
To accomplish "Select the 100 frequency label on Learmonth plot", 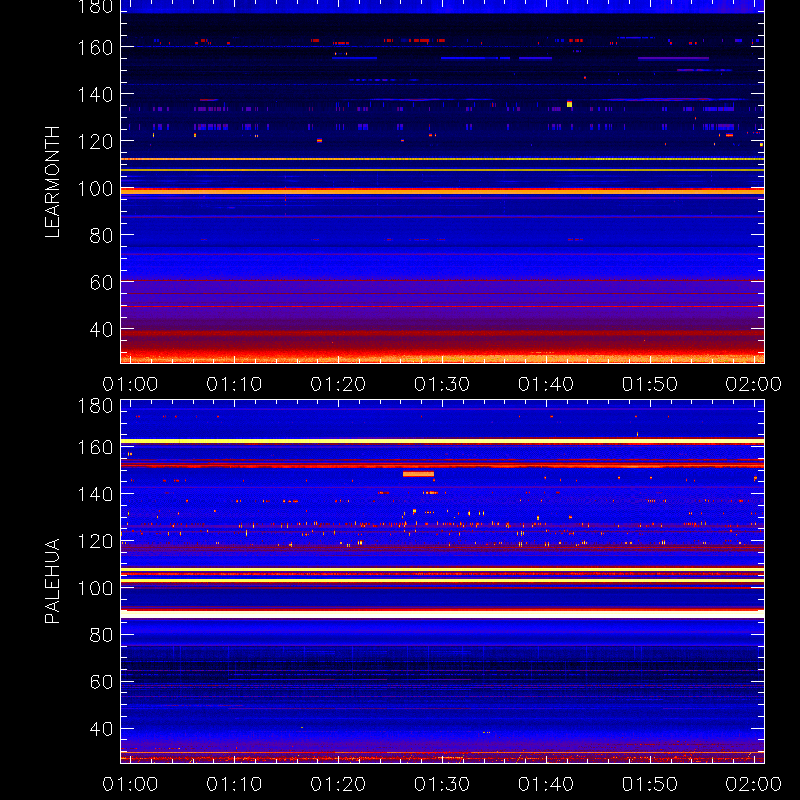I will (95, 189).
